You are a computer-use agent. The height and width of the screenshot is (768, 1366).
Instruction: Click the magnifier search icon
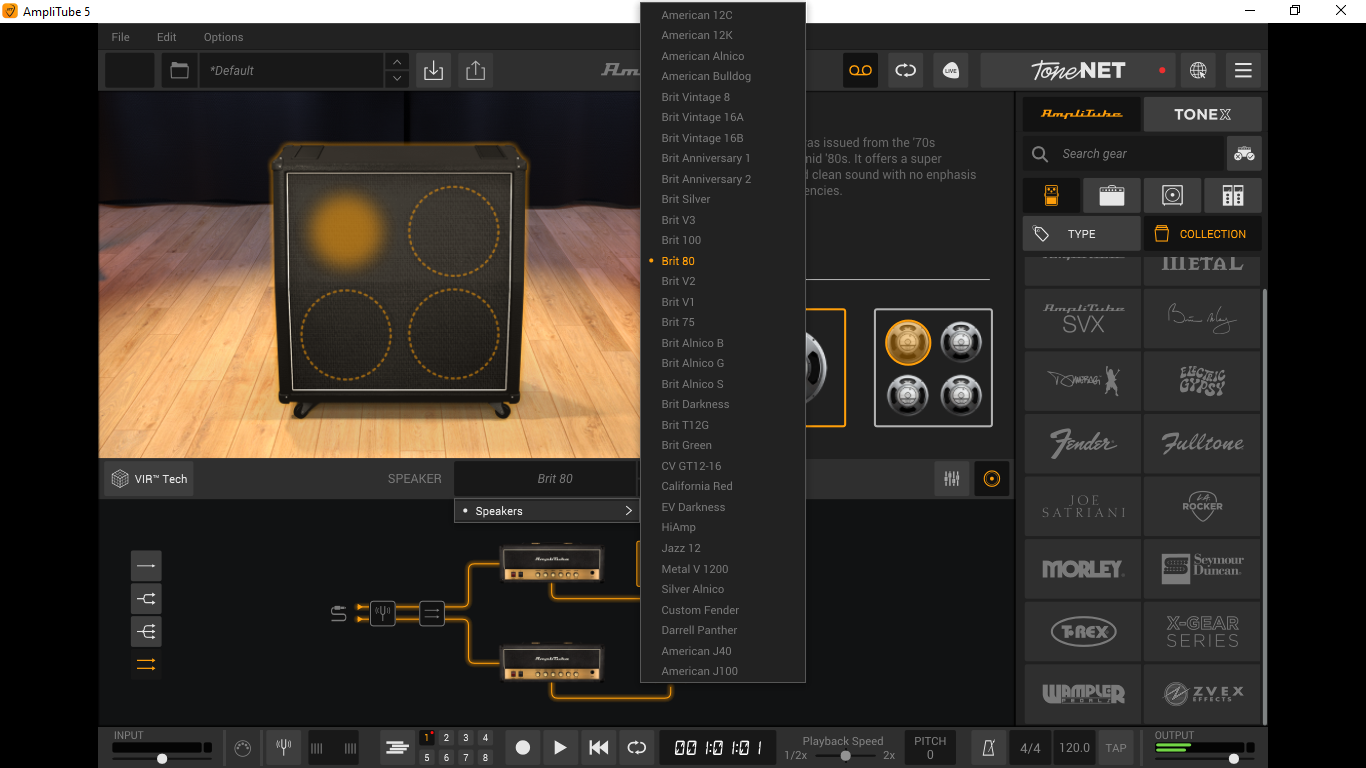point(1040,154)
